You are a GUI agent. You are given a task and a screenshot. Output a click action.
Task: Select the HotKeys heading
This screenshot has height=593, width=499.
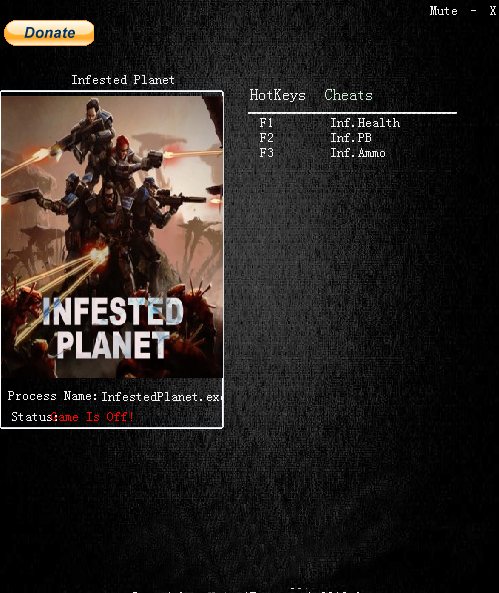click(x=277, y=95)
